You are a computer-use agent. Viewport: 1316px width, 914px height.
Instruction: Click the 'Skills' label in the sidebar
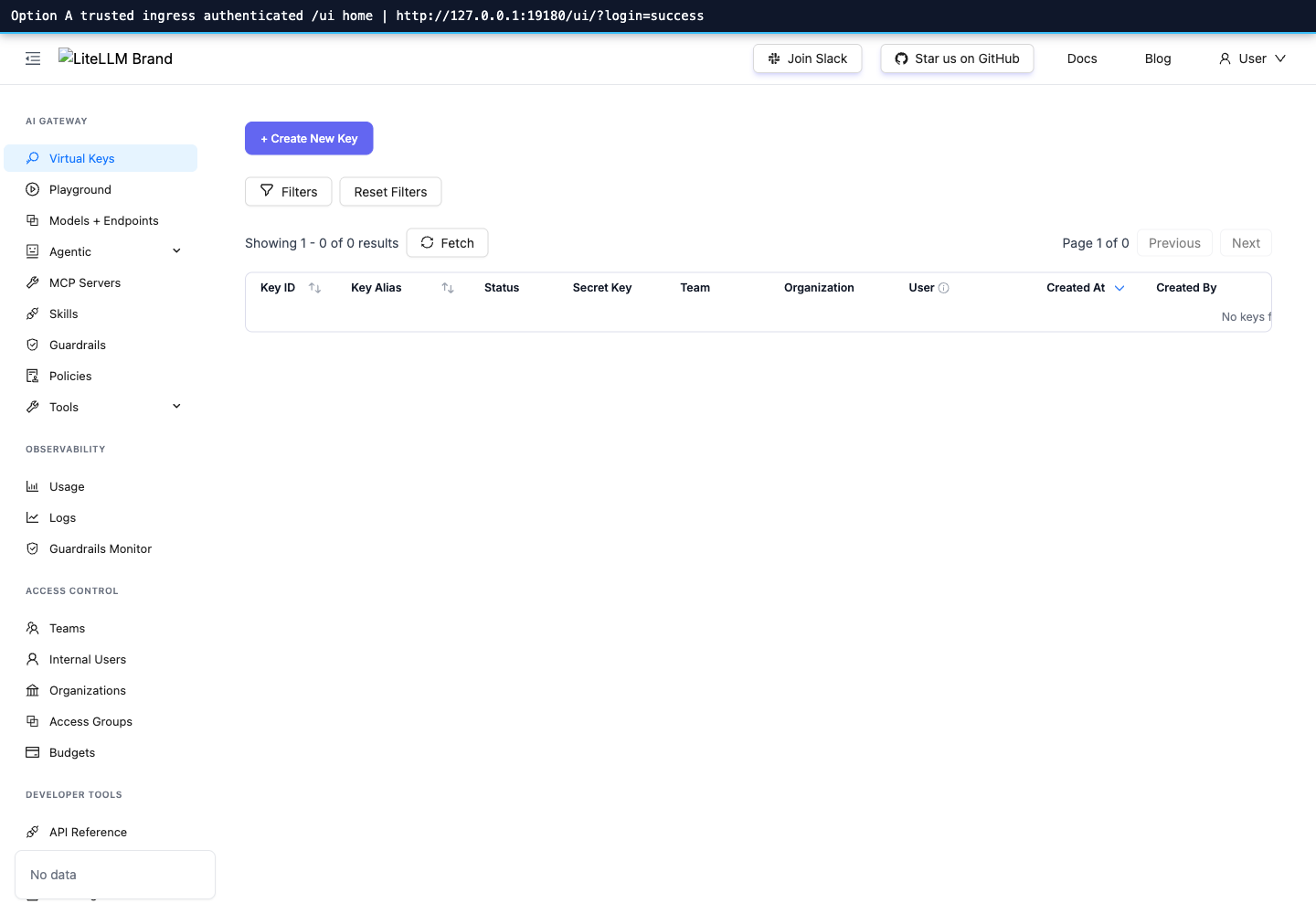point(64,314)
